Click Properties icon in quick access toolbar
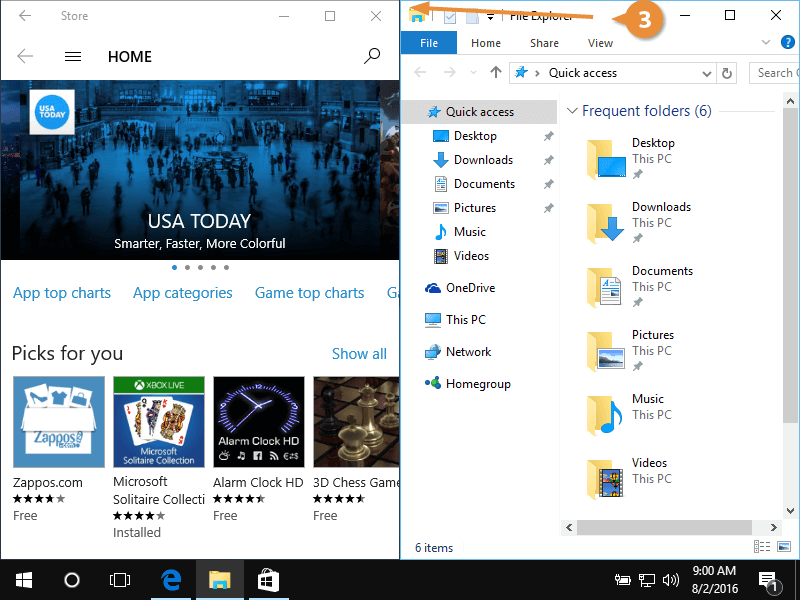The image size is (800, 600). pyautogui.click(x=449, y=17)
